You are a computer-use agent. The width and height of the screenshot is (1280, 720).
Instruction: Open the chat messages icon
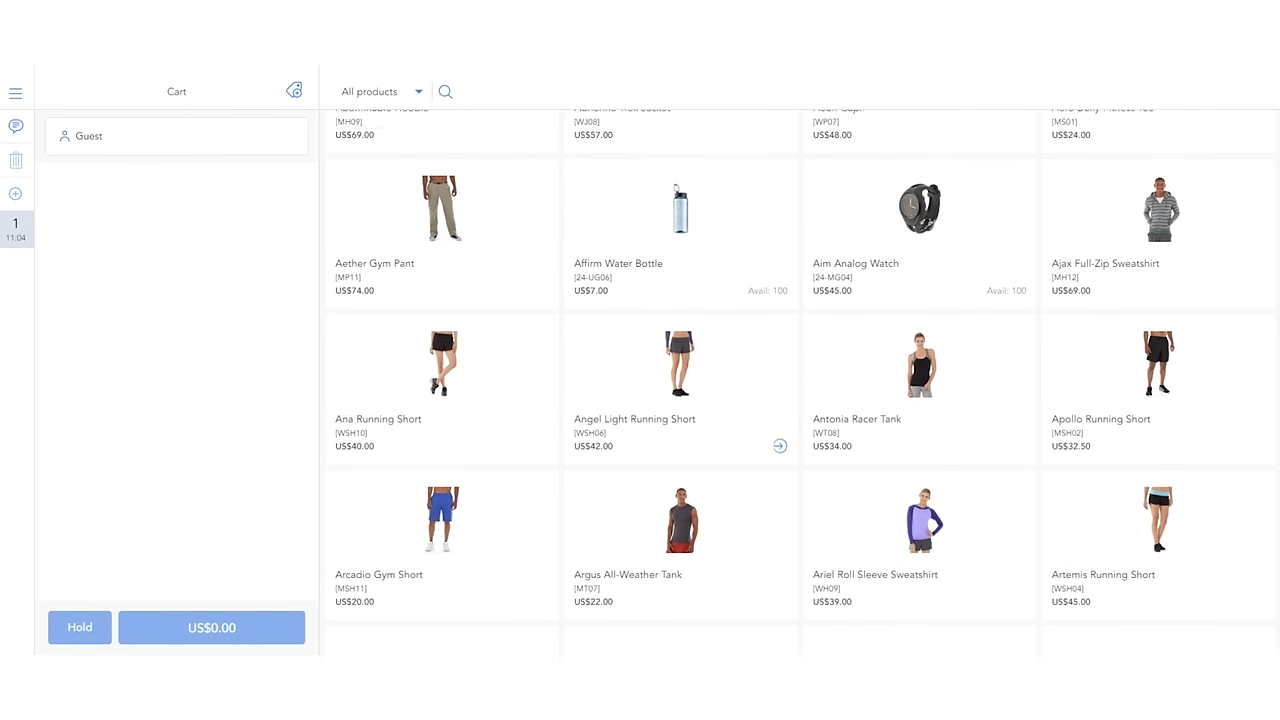coord(16,126)
